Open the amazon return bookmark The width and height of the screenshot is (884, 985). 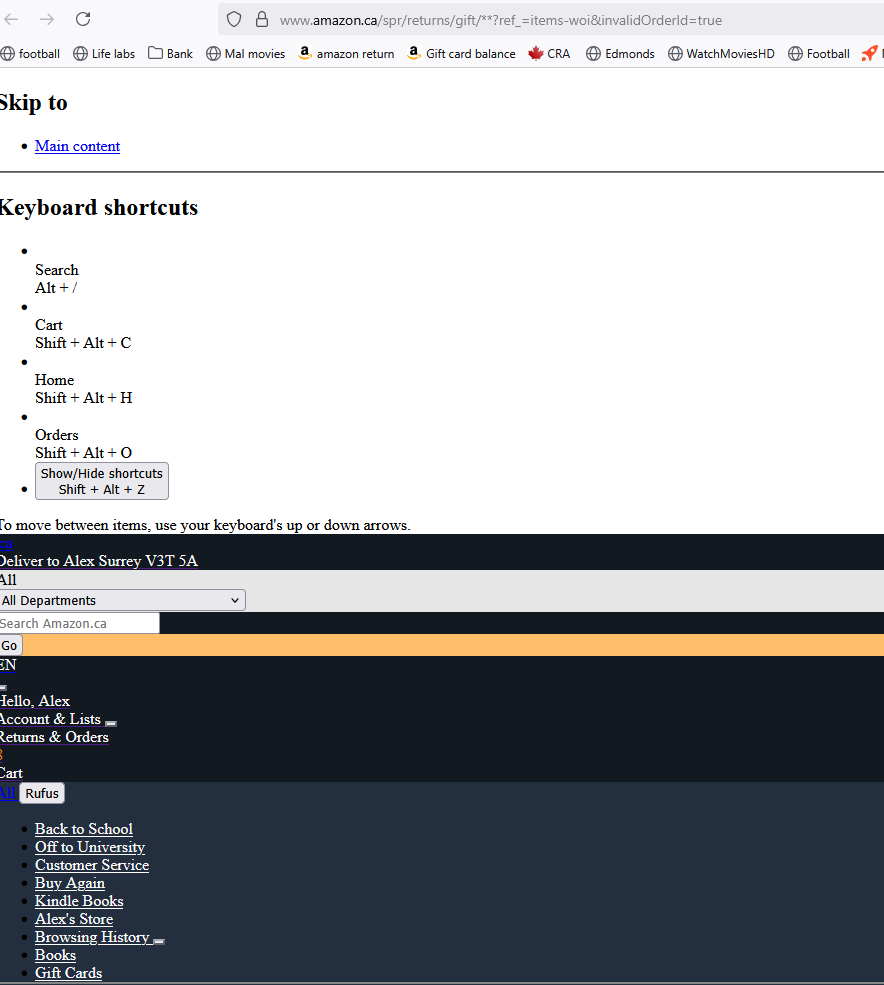[346, 54]
